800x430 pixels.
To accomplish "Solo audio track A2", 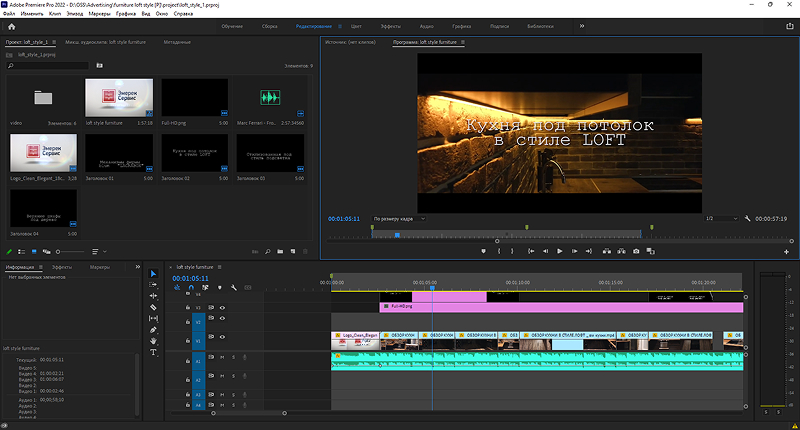I will point(234,376).
